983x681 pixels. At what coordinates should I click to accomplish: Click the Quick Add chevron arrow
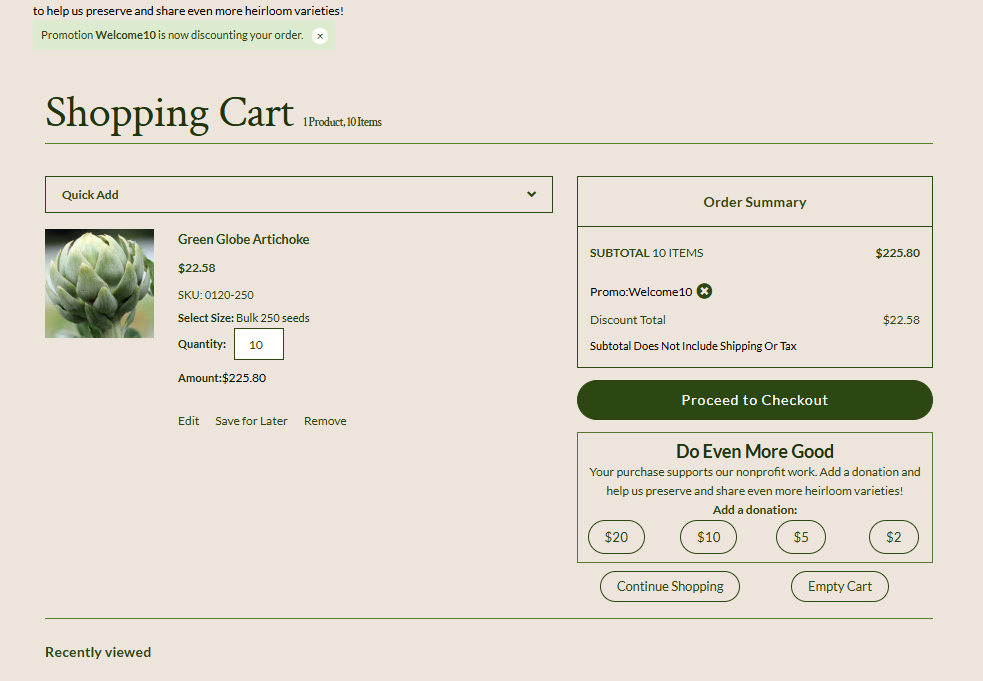tap(531, 194)
